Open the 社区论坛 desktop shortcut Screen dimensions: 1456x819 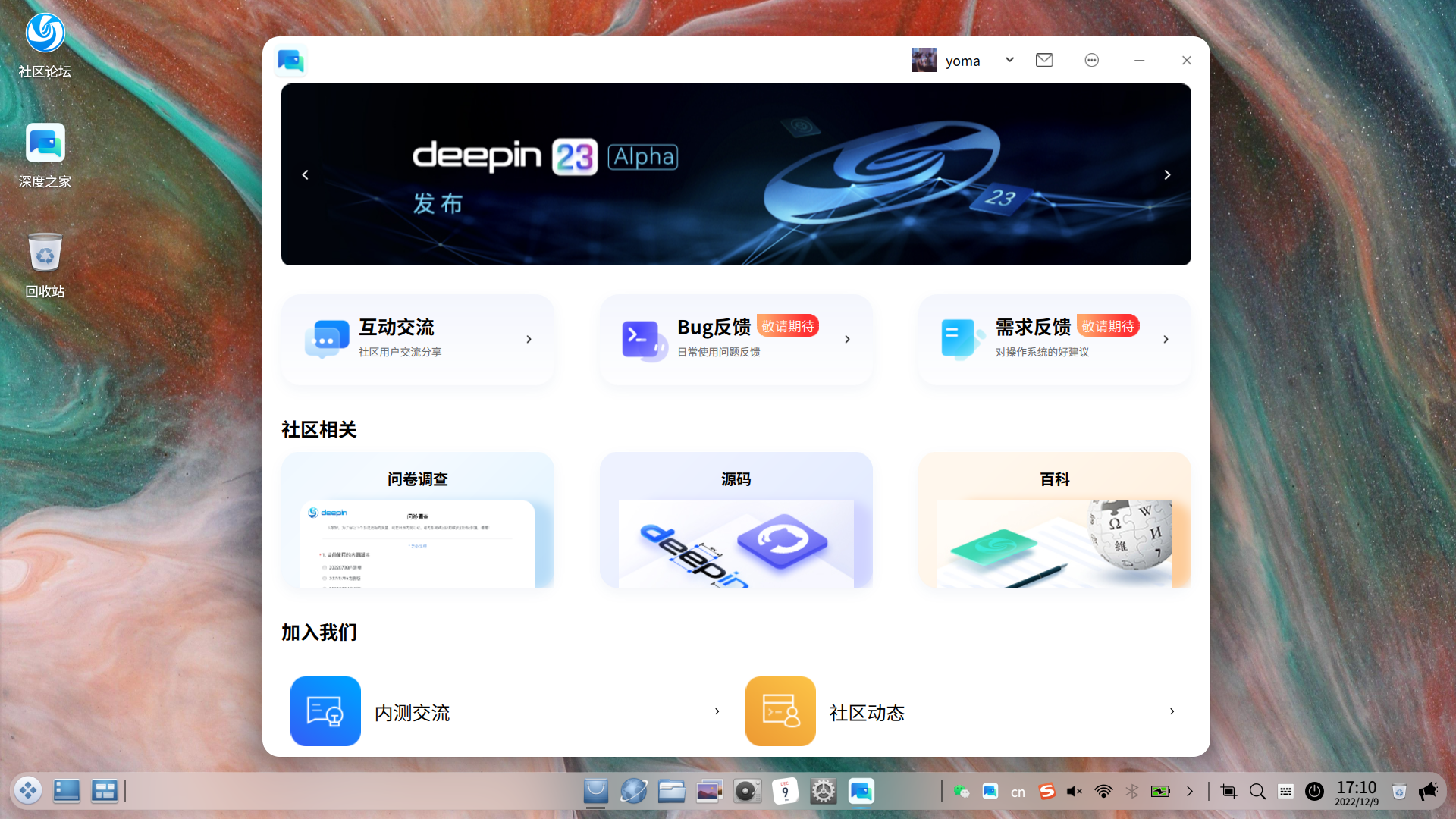pos(45,46)
